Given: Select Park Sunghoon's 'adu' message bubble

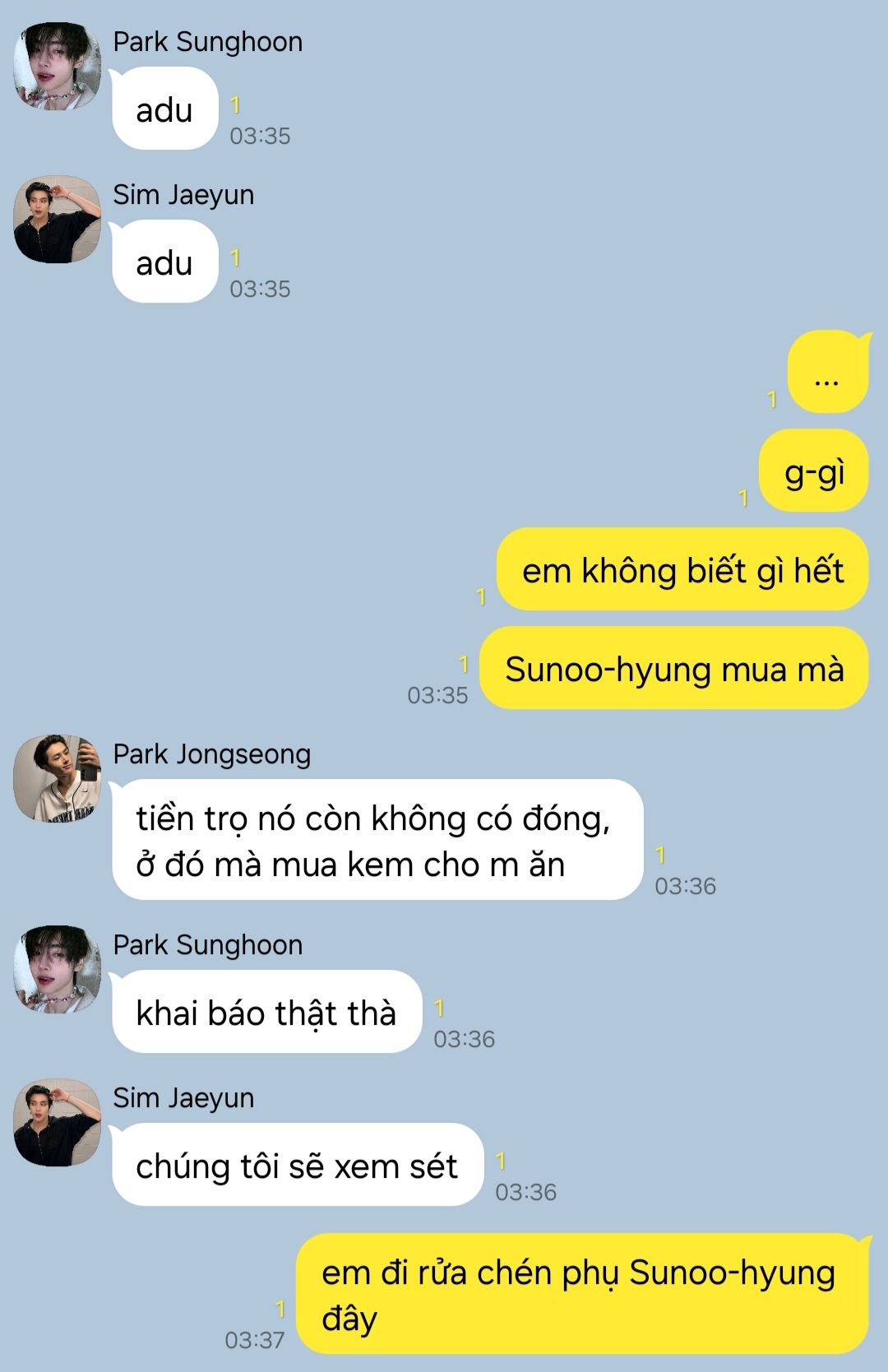Looking at the screenshot, I should 164,109.
